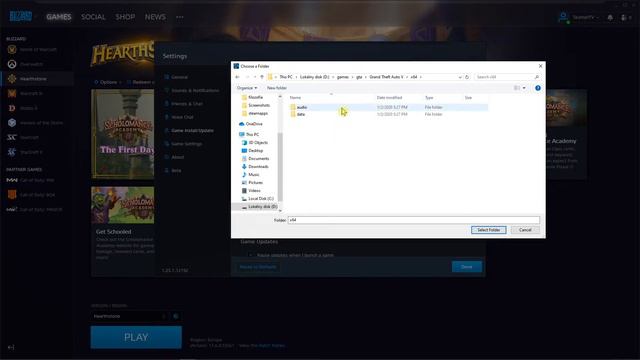Click games breadcrumb in address bar

[343, 77]
